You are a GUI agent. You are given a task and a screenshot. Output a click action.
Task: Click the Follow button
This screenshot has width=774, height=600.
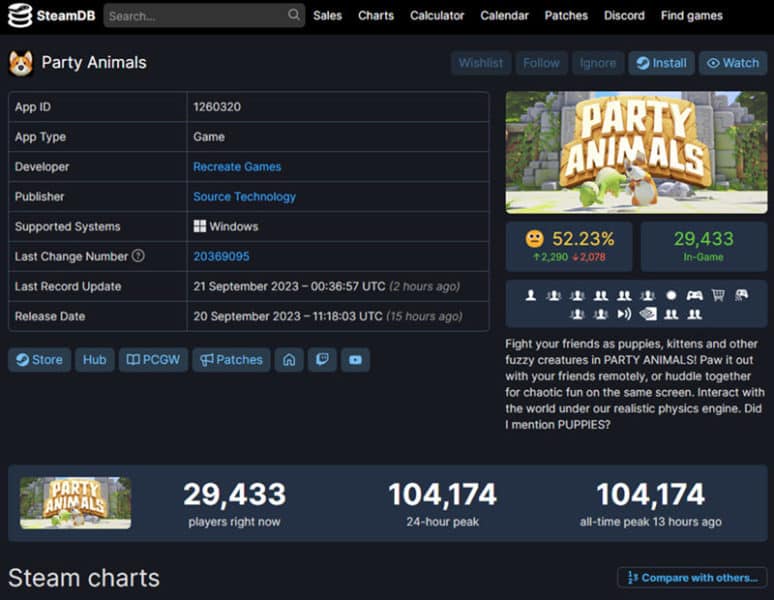[x=542, y=63]
